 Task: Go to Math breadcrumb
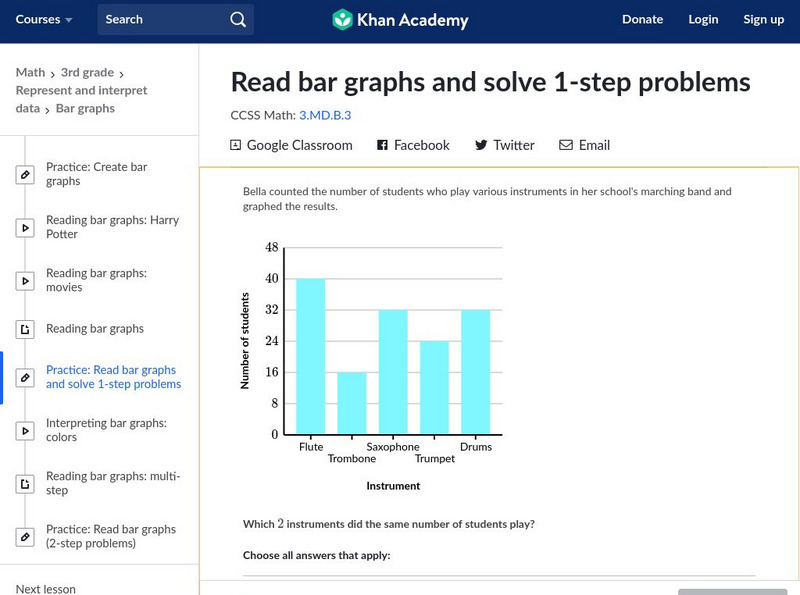tap(31, 72)
